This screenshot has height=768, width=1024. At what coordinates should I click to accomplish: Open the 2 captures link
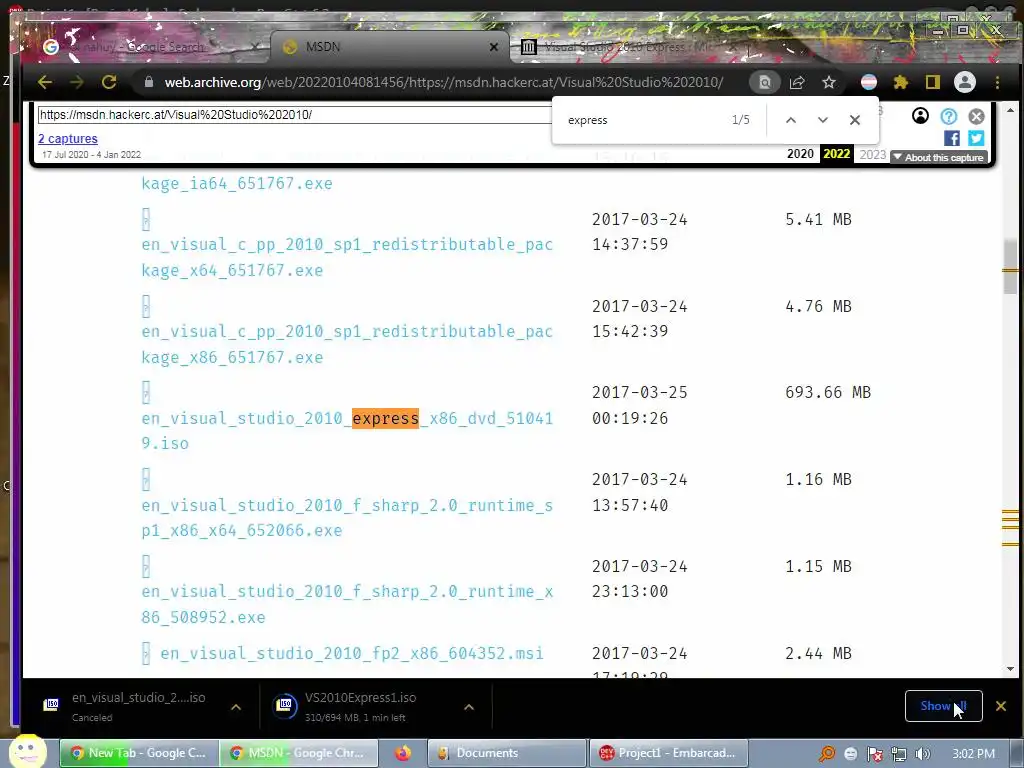(x=68, y=138)
